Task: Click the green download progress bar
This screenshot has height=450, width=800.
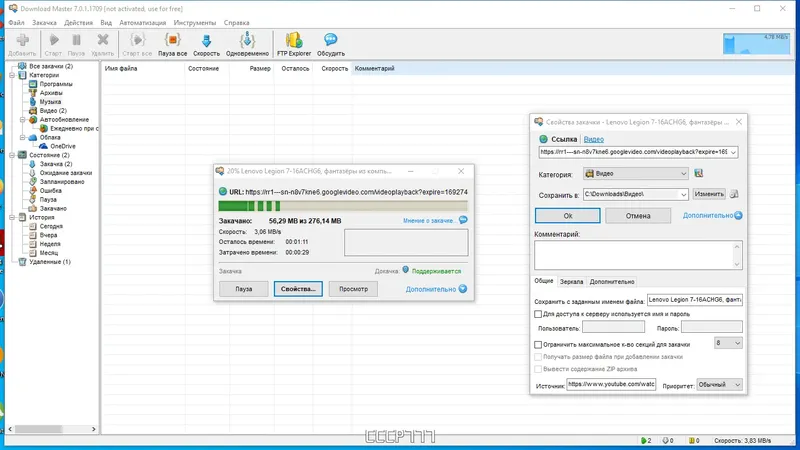Action: (343, 206)
